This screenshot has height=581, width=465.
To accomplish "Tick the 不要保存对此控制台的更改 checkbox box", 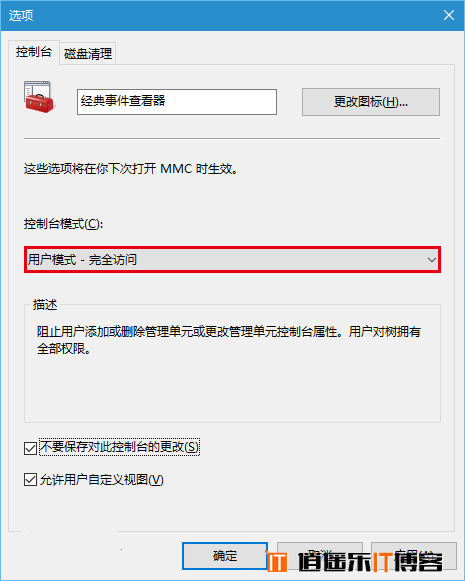I will [x=30, y=448].
